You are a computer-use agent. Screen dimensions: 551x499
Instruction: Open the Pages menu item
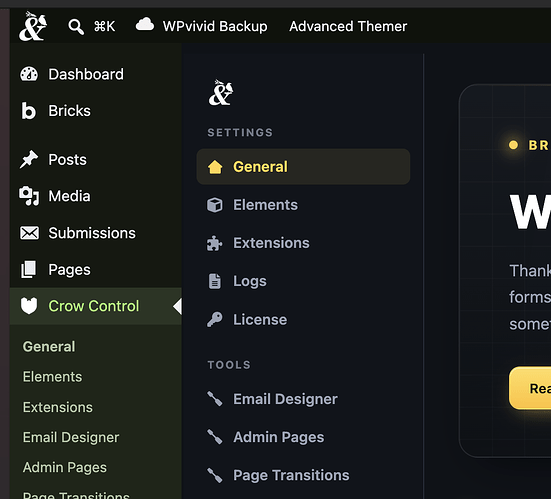click(70, 270)
